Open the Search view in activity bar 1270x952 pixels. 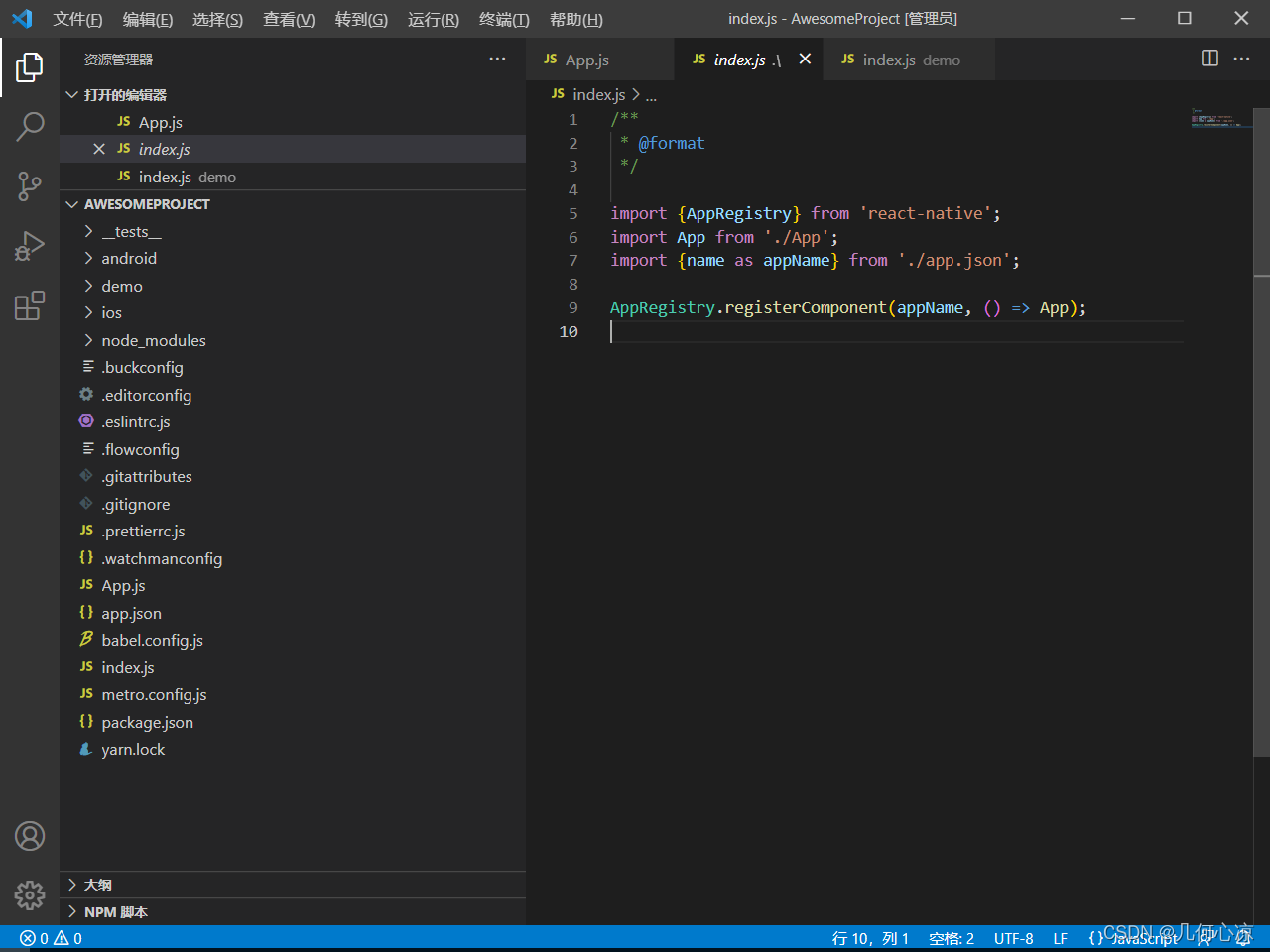click(x=30, y=126)
